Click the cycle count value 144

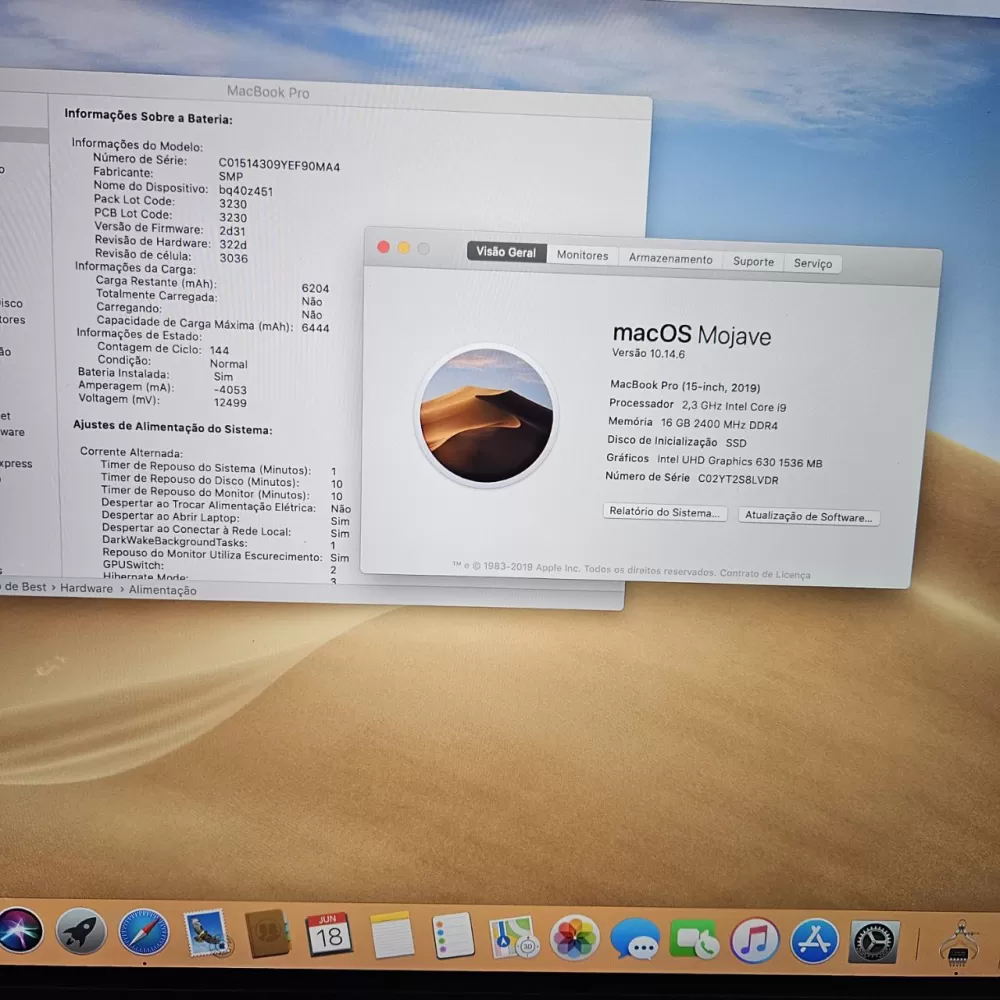click(x=219, y=350)
